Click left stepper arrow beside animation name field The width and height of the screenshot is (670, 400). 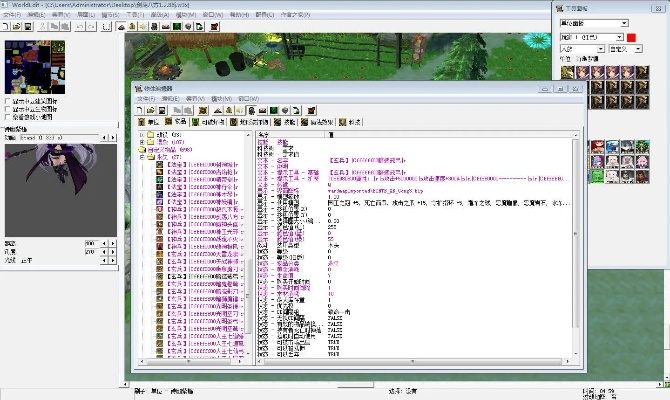(x=104, y=138)
